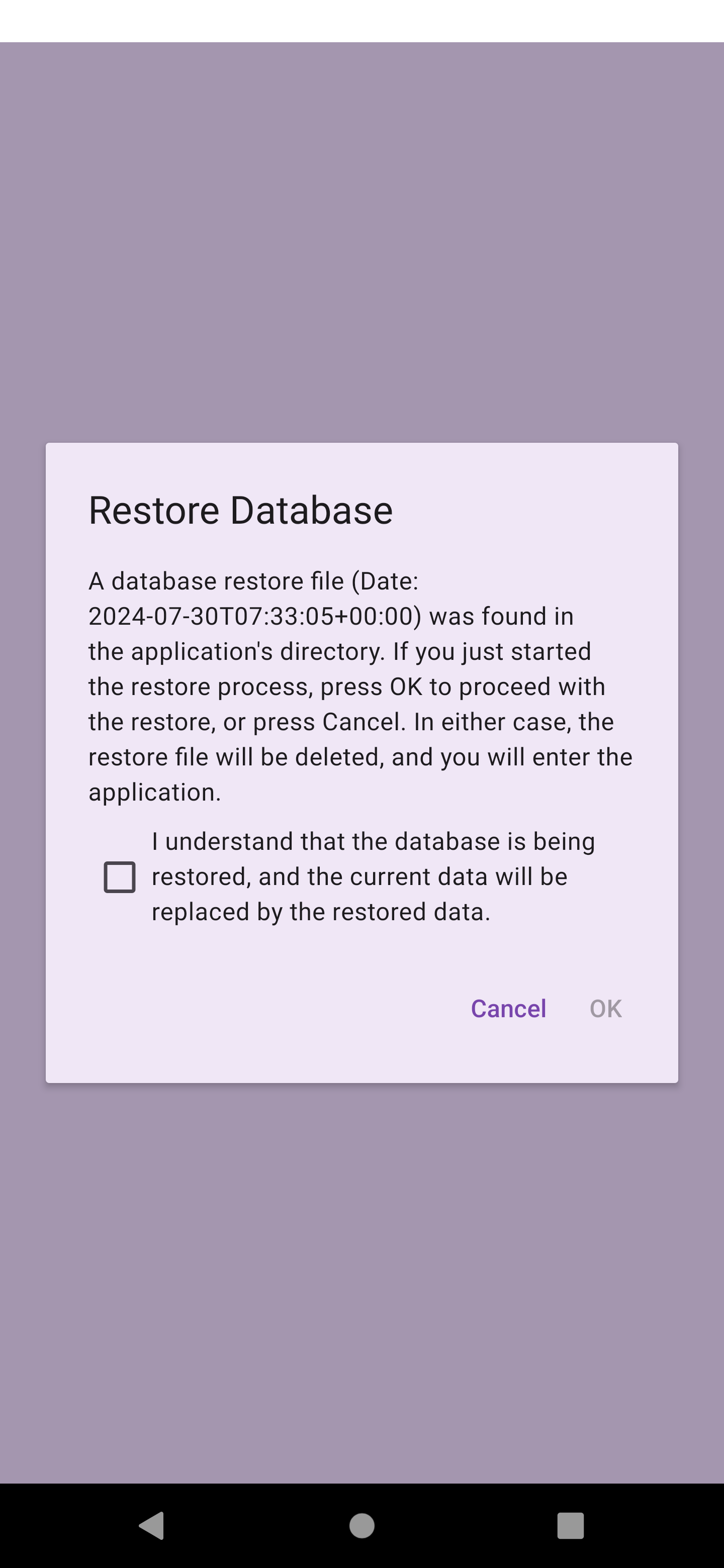Click the "Restore Database" dialog title
Viewport: 724px width, 1568px height.
pyautogui.click(x=240, y=510)
